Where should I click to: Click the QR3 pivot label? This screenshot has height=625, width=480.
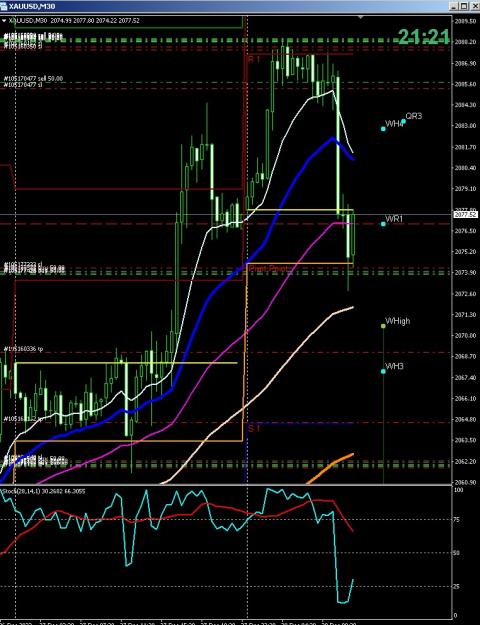414,116
